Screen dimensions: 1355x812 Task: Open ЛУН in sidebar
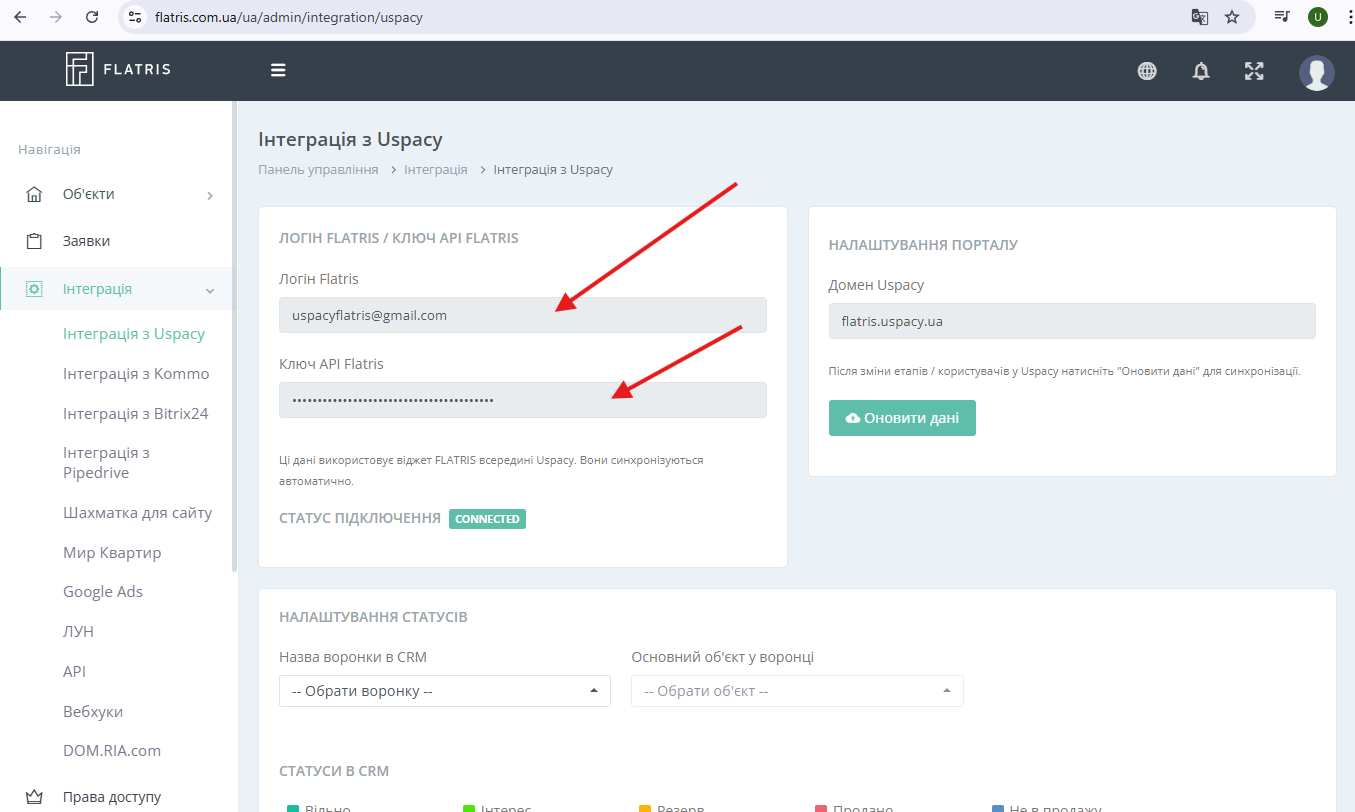click(78, 632)
